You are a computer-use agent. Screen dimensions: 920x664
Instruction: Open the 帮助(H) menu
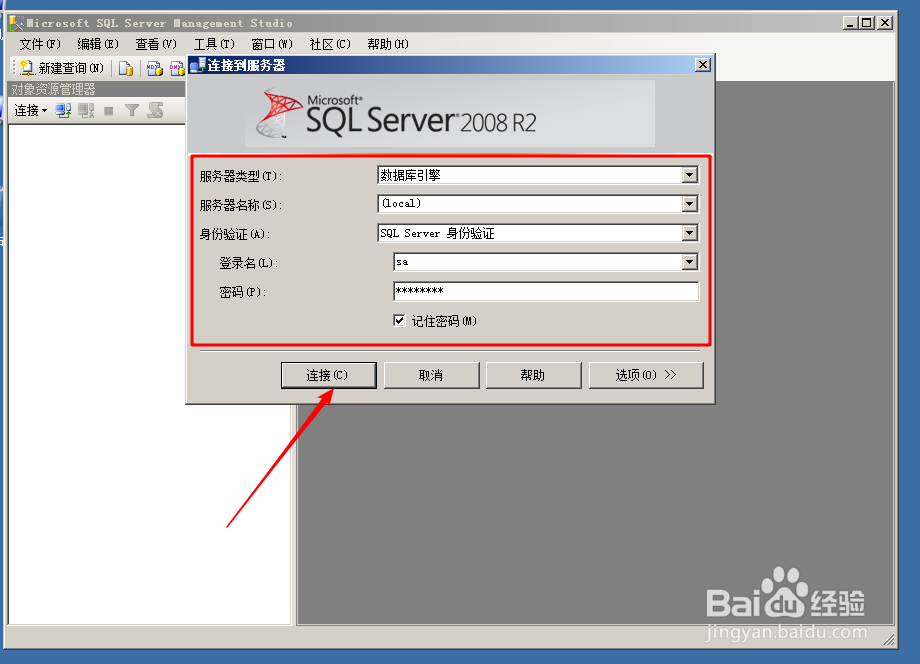(388, 44)
